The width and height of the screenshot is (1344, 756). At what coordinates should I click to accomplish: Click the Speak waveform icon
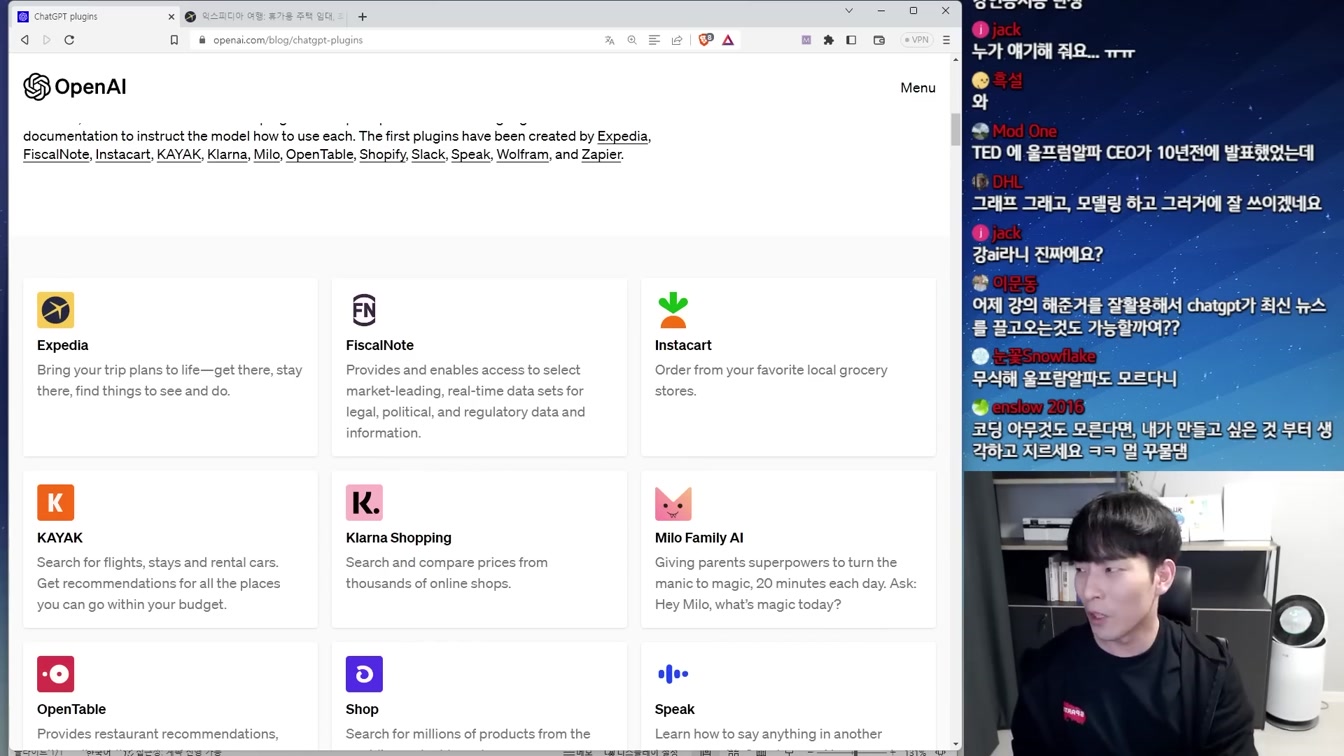(673, 674)
